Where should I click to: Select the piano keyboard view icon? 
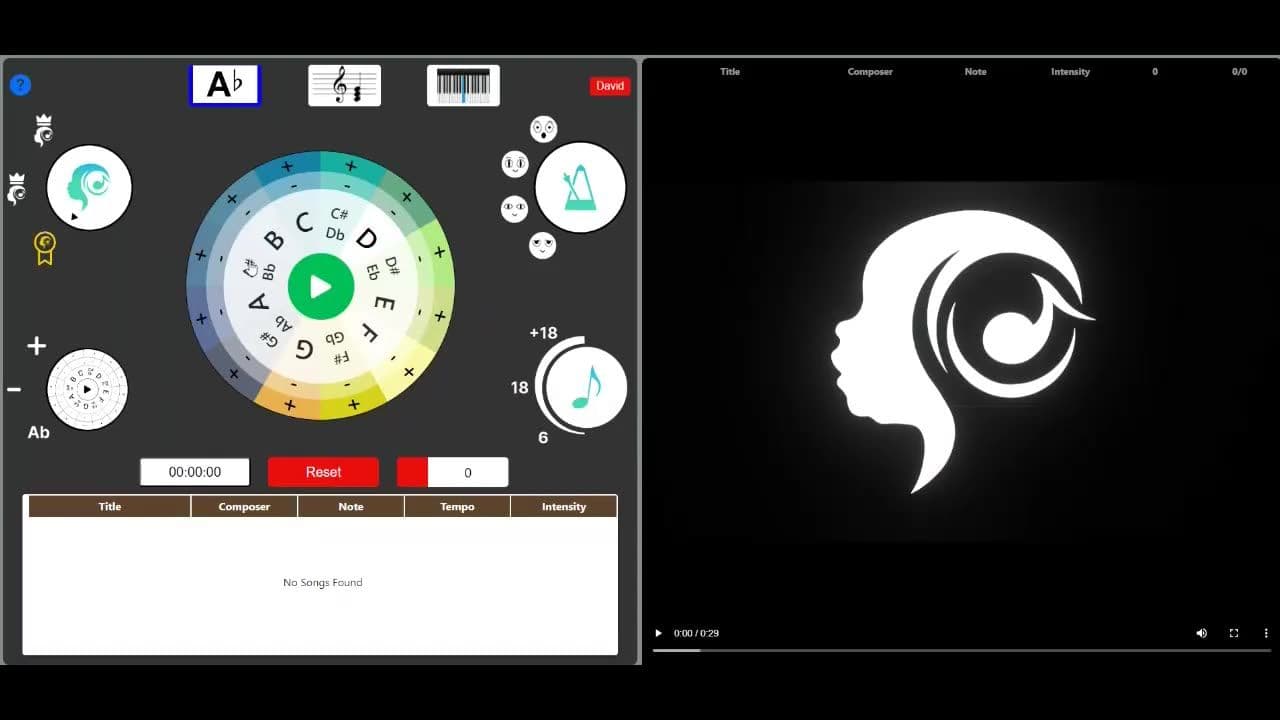pos(463,85)
